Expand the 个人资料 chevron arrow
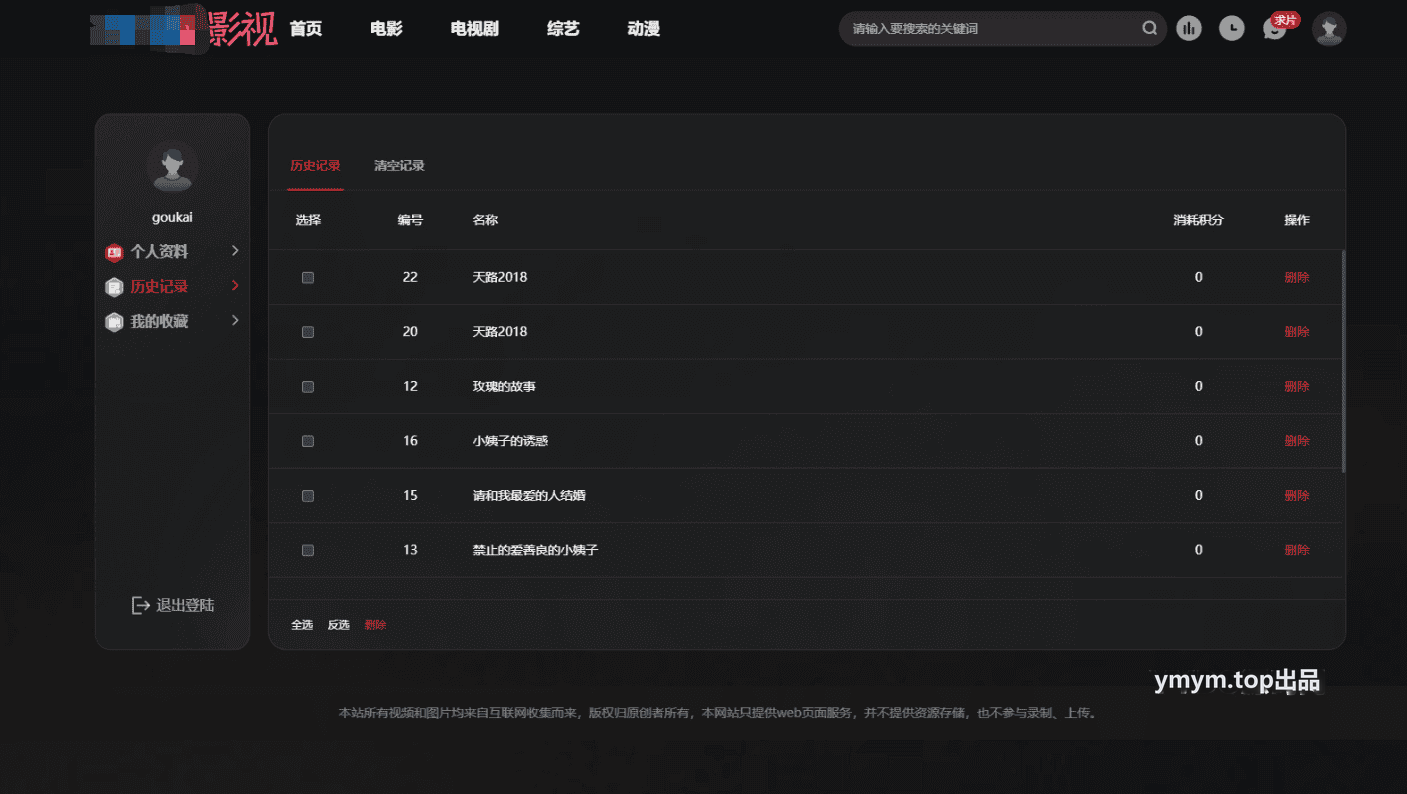 point(235,251)
